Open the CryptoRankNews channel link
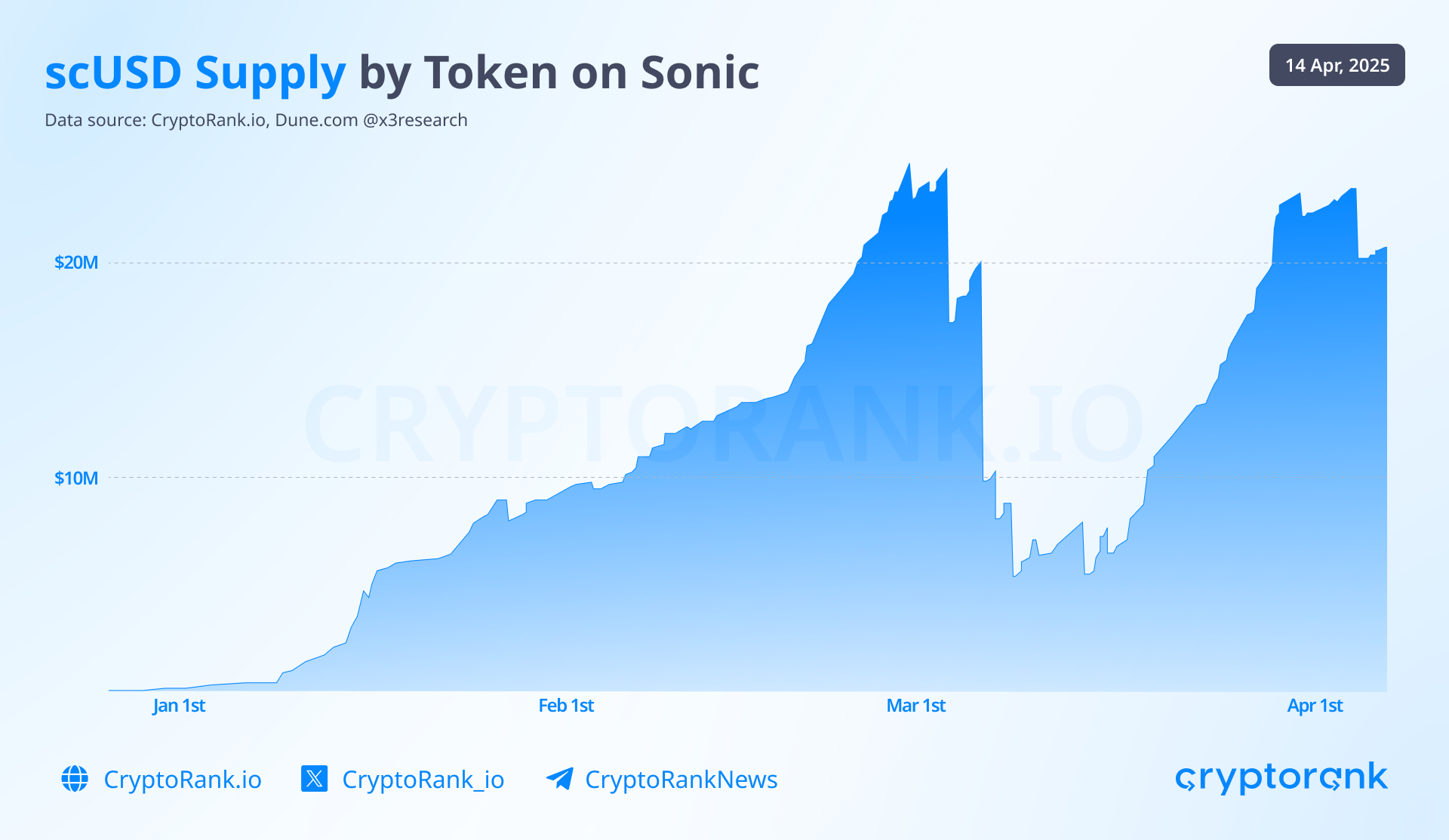The height and width of the screenshot is (840, 1449). 681,780
